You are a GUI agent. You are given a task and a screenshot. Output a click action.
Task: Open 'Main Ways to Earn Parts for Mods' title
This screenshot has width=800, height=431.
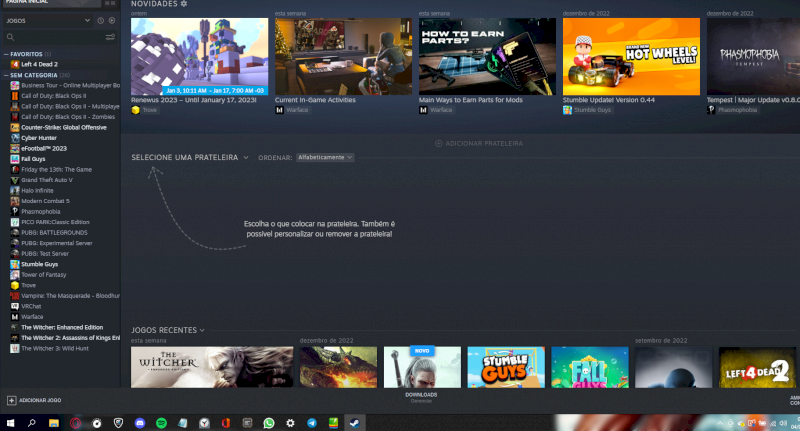coord(470,100)
